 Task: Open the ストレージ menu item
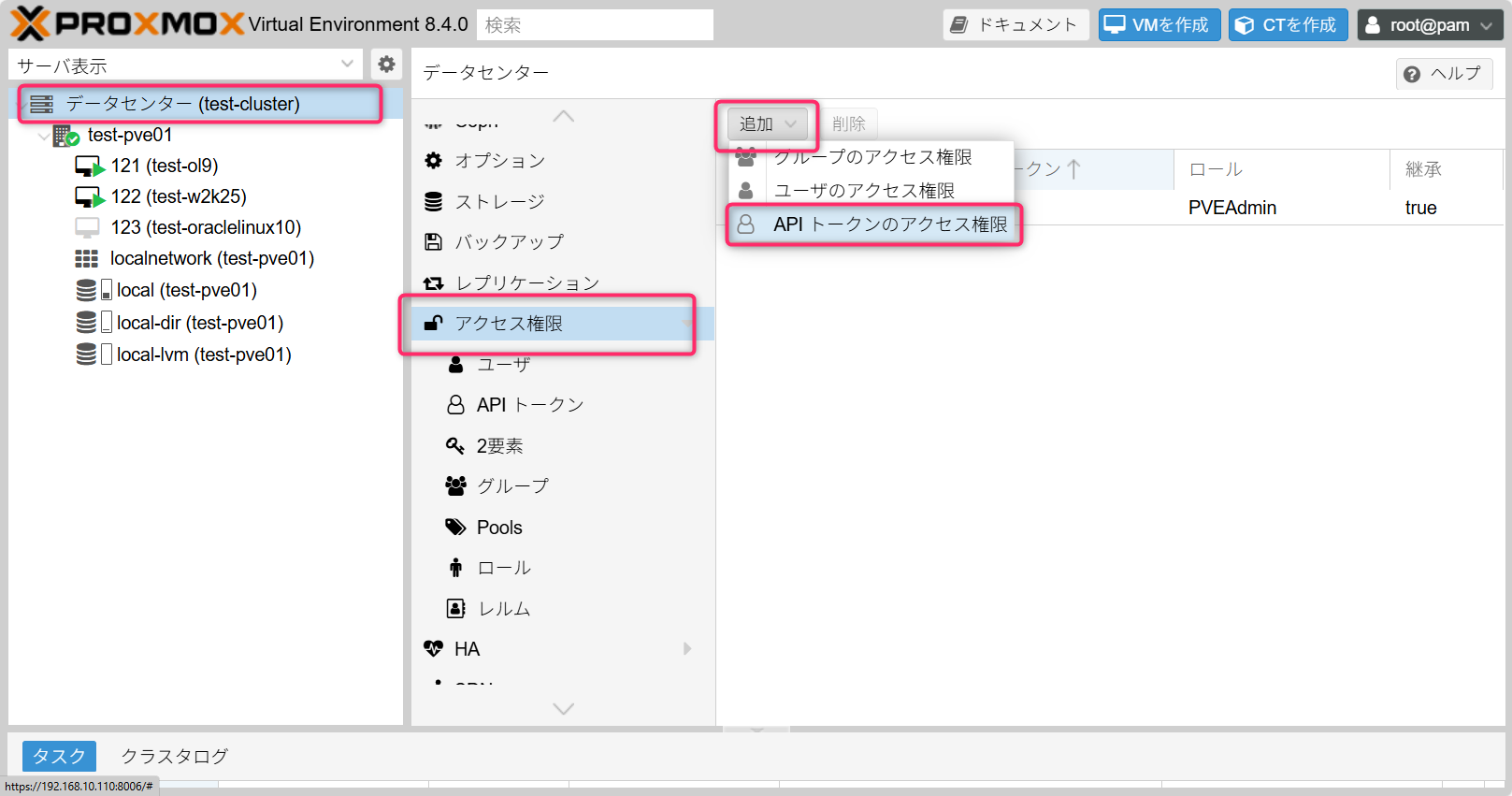point(563,201)
